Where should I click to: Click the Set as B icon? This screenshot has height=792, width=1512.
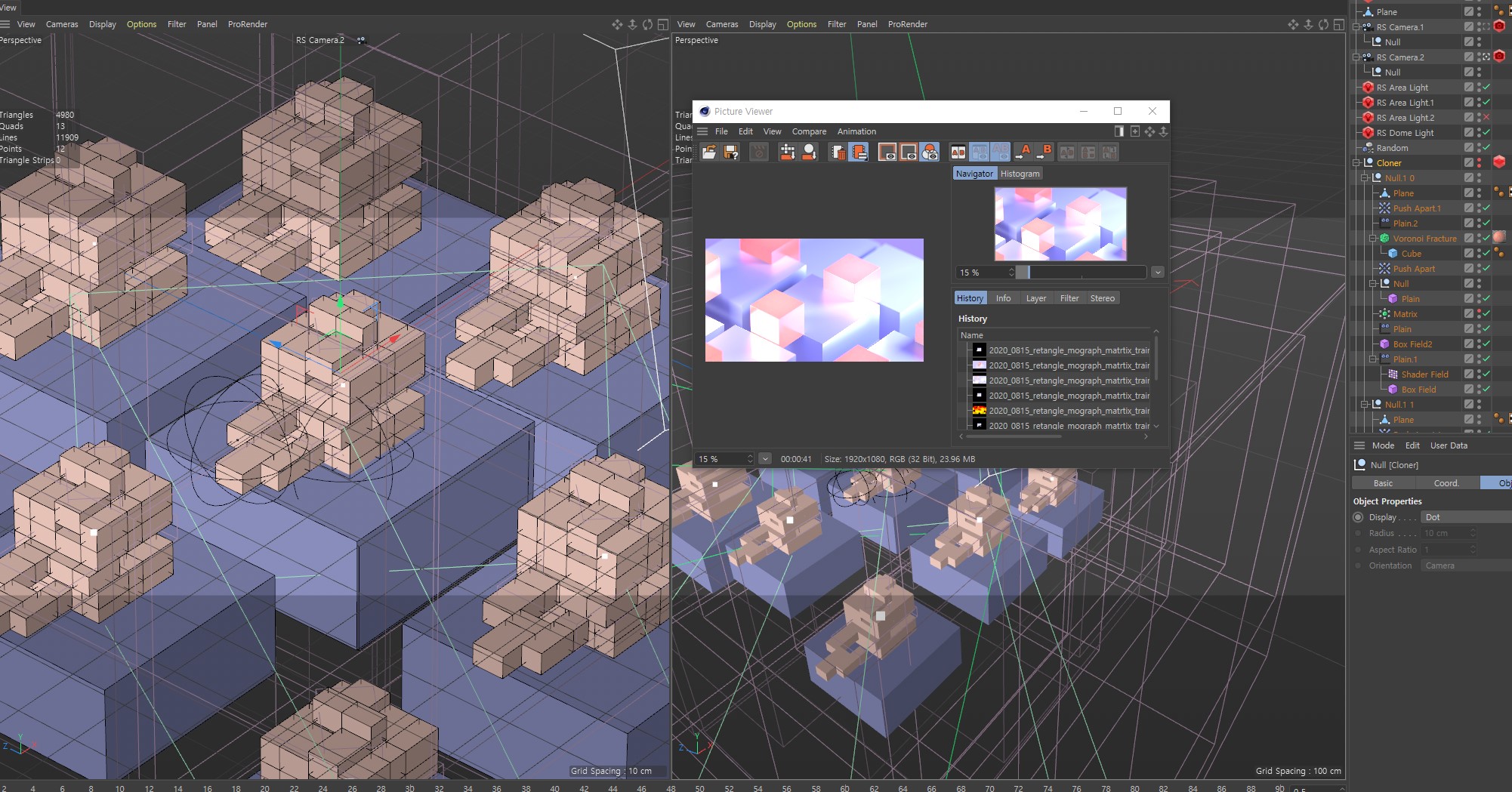pos(1045,153)
